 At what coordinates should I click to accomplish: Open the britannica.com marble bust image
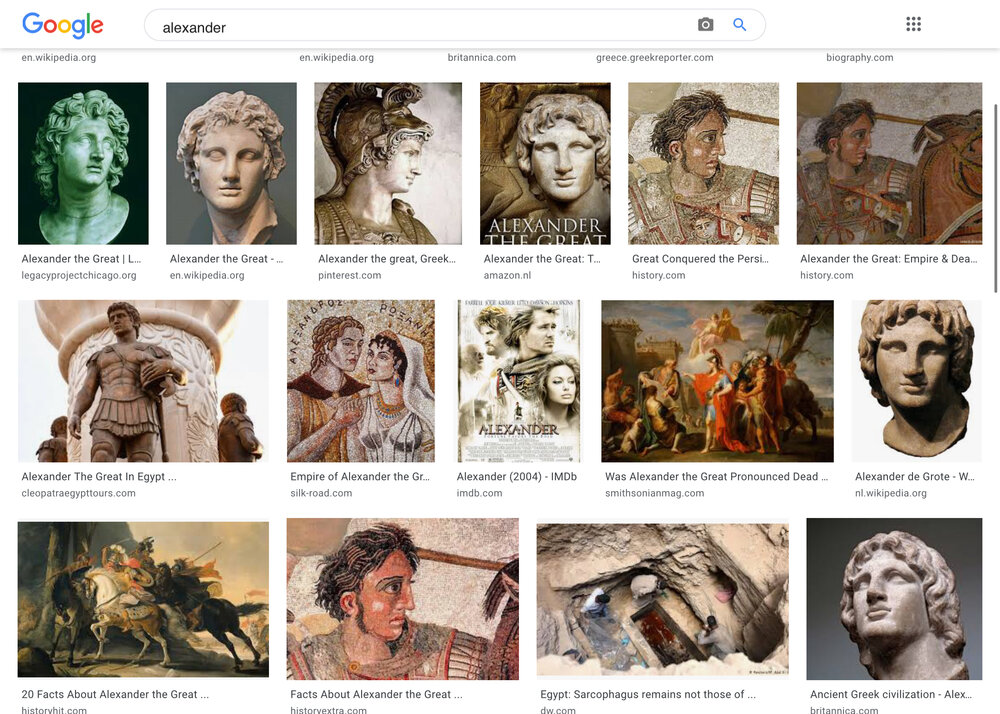pos(894,599)
